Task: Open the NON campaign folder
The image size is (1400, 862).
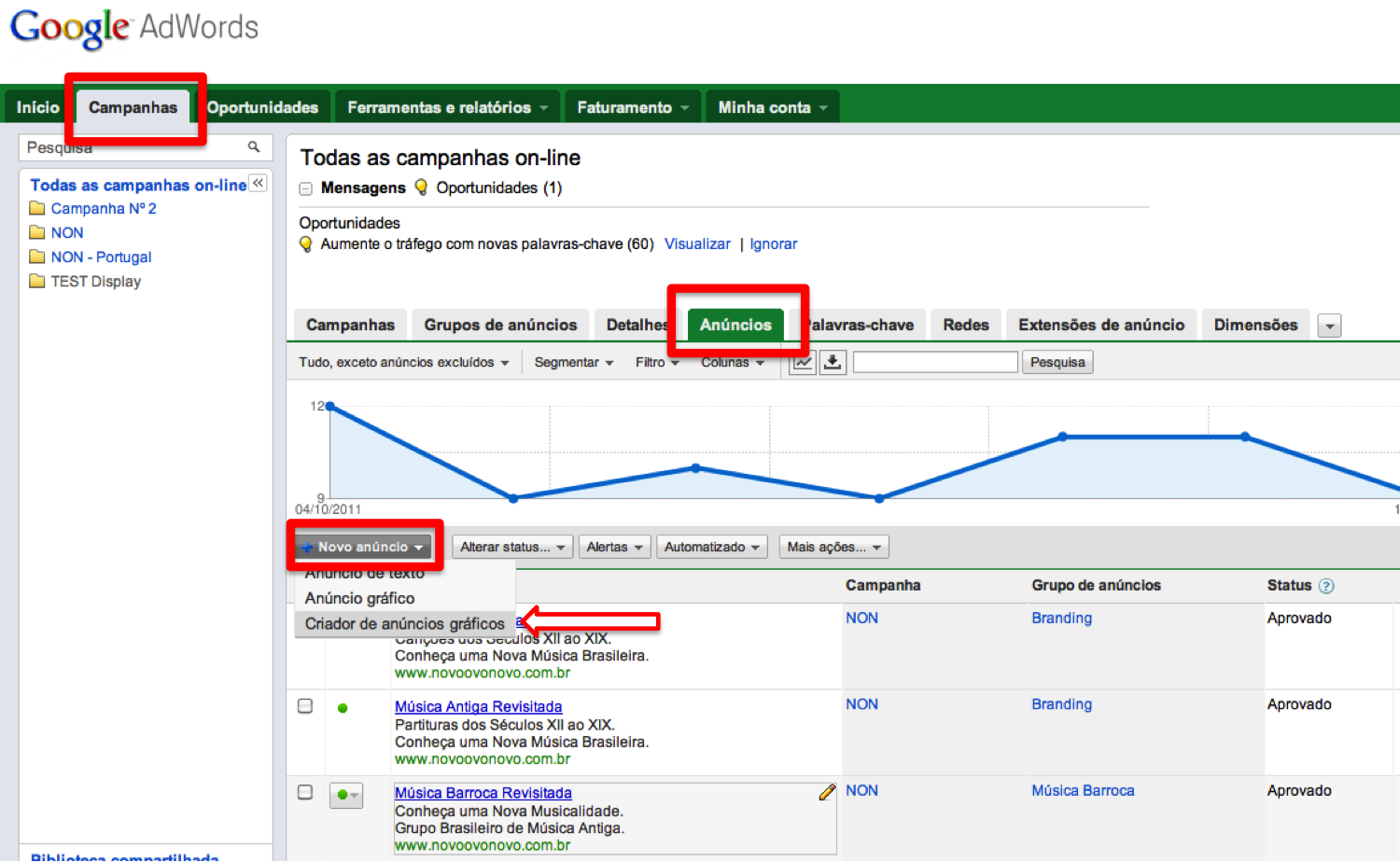Action: point(67,232)
